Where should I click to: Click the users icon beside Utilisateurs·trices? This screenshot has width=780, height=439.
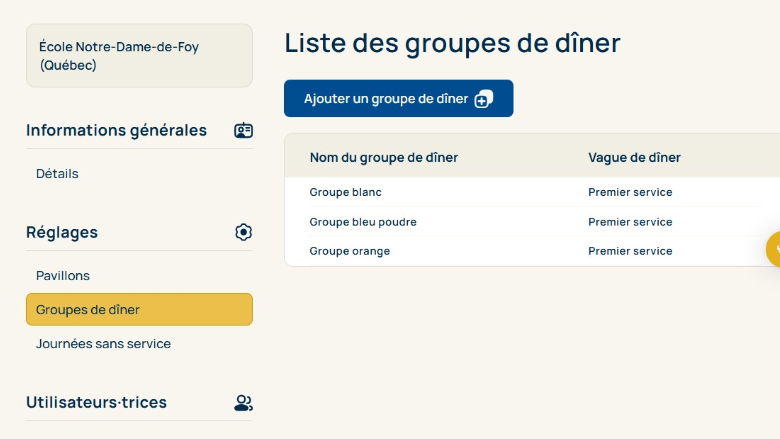click(x=243, y=403)
